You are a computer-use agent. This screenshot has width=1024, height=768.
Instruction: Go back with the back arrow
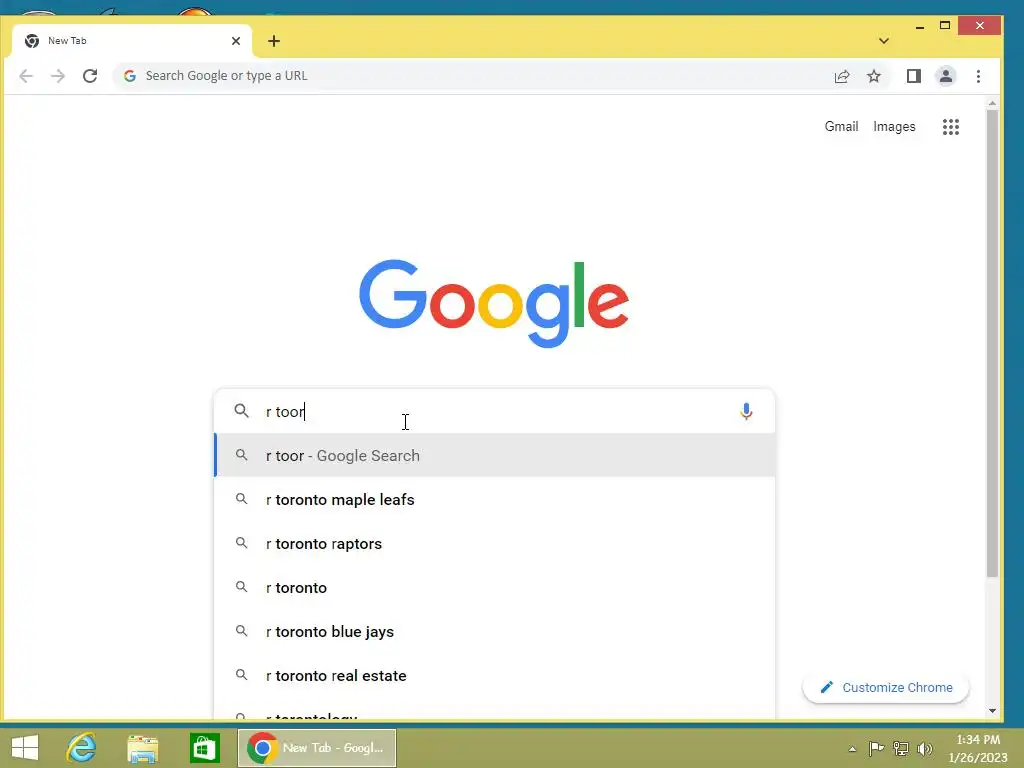click(25, 76)
